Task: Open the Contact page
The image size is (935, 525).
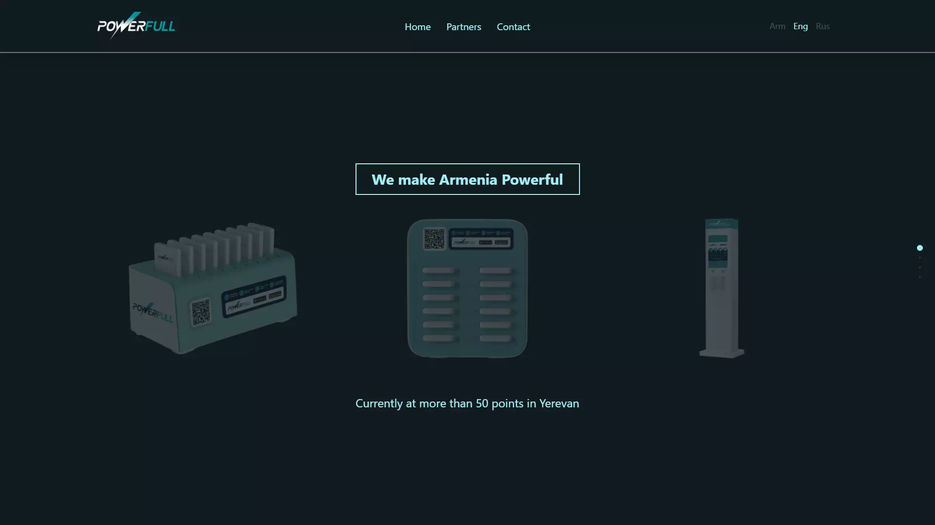Action: point(513,27)
